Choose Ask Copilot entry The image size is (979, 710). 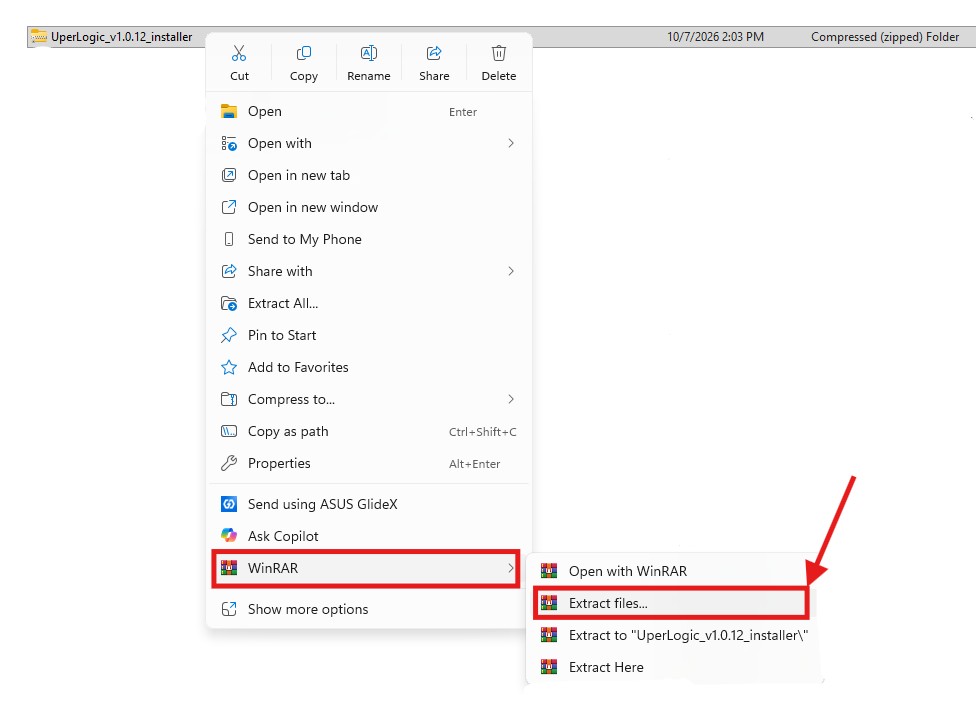coord(369,536)
